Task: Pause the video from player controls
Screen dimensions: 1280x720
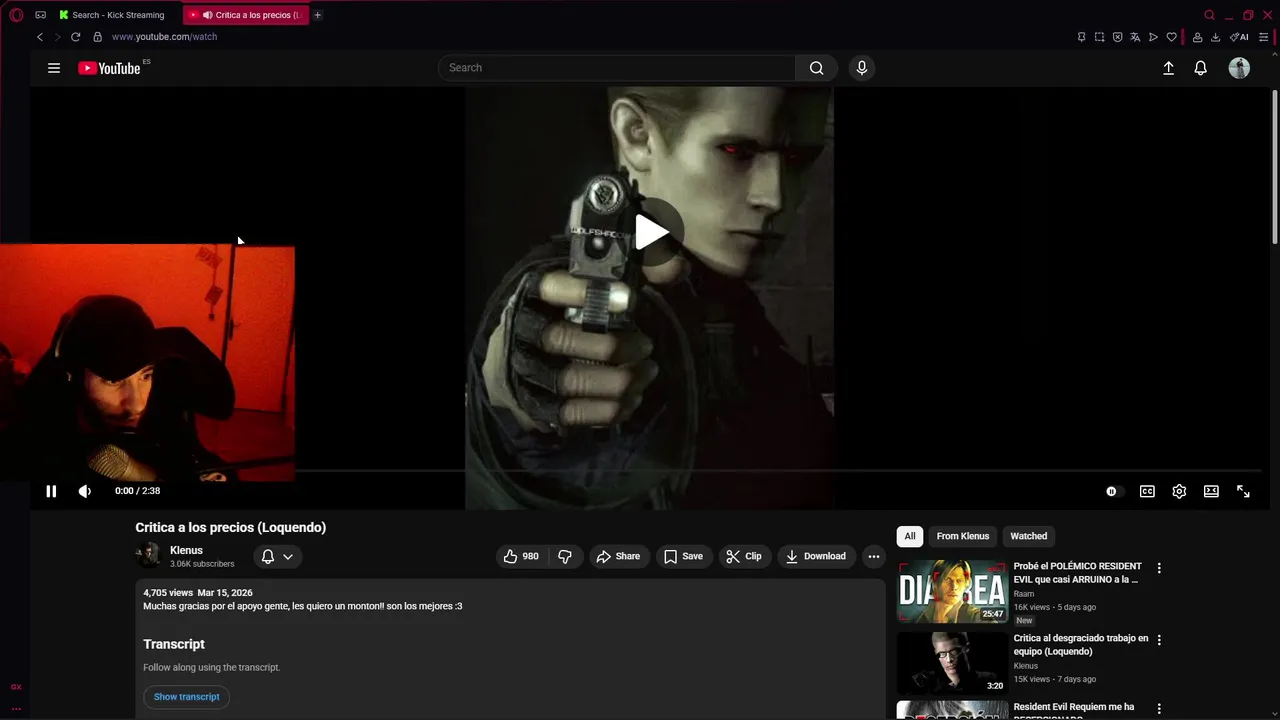Action: point(51,491)
